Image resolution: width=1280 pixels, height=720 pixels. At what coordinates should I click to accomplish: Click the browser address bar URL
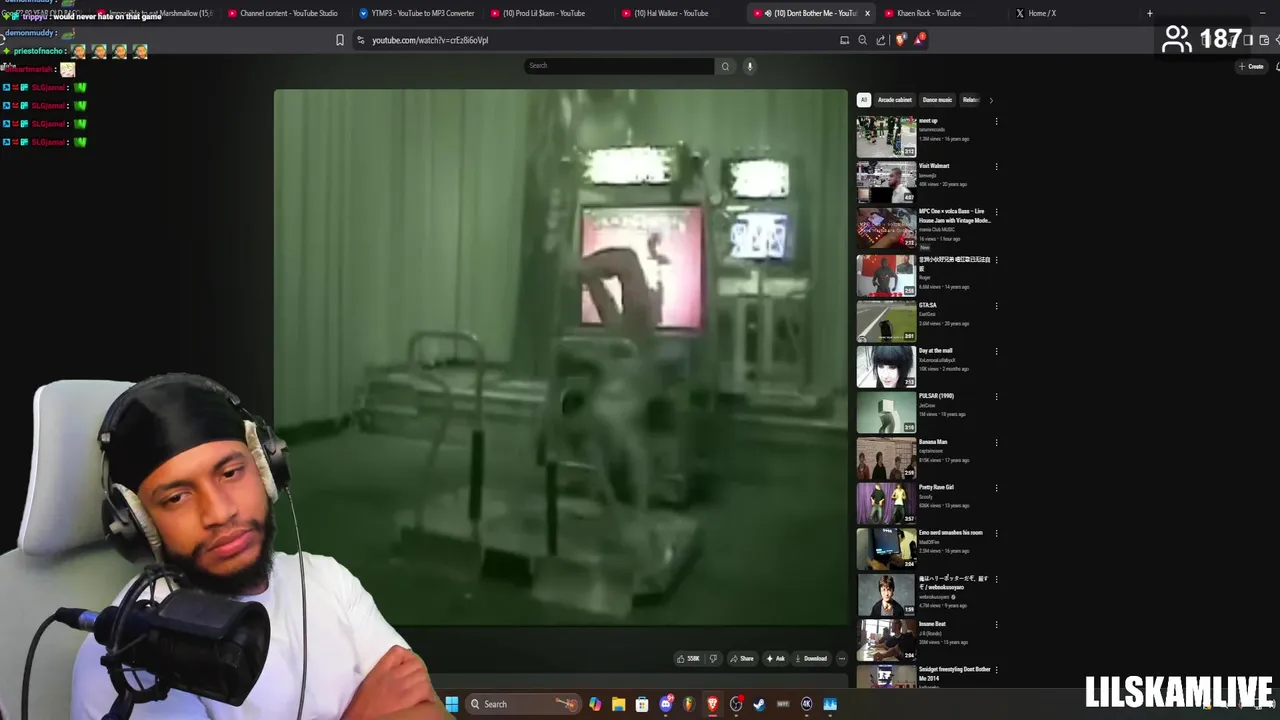pyautogui.click(x=430, y=40)
